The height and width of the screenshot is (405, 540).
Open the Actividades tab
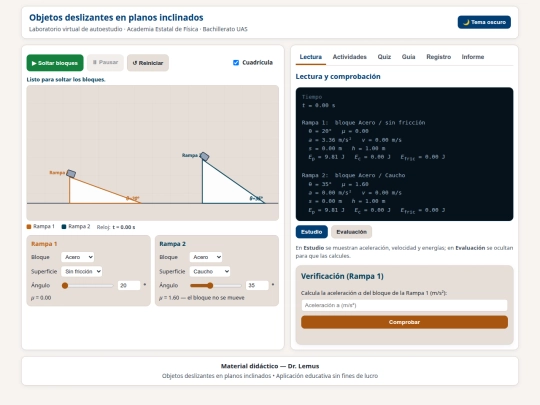coord(349,57)
